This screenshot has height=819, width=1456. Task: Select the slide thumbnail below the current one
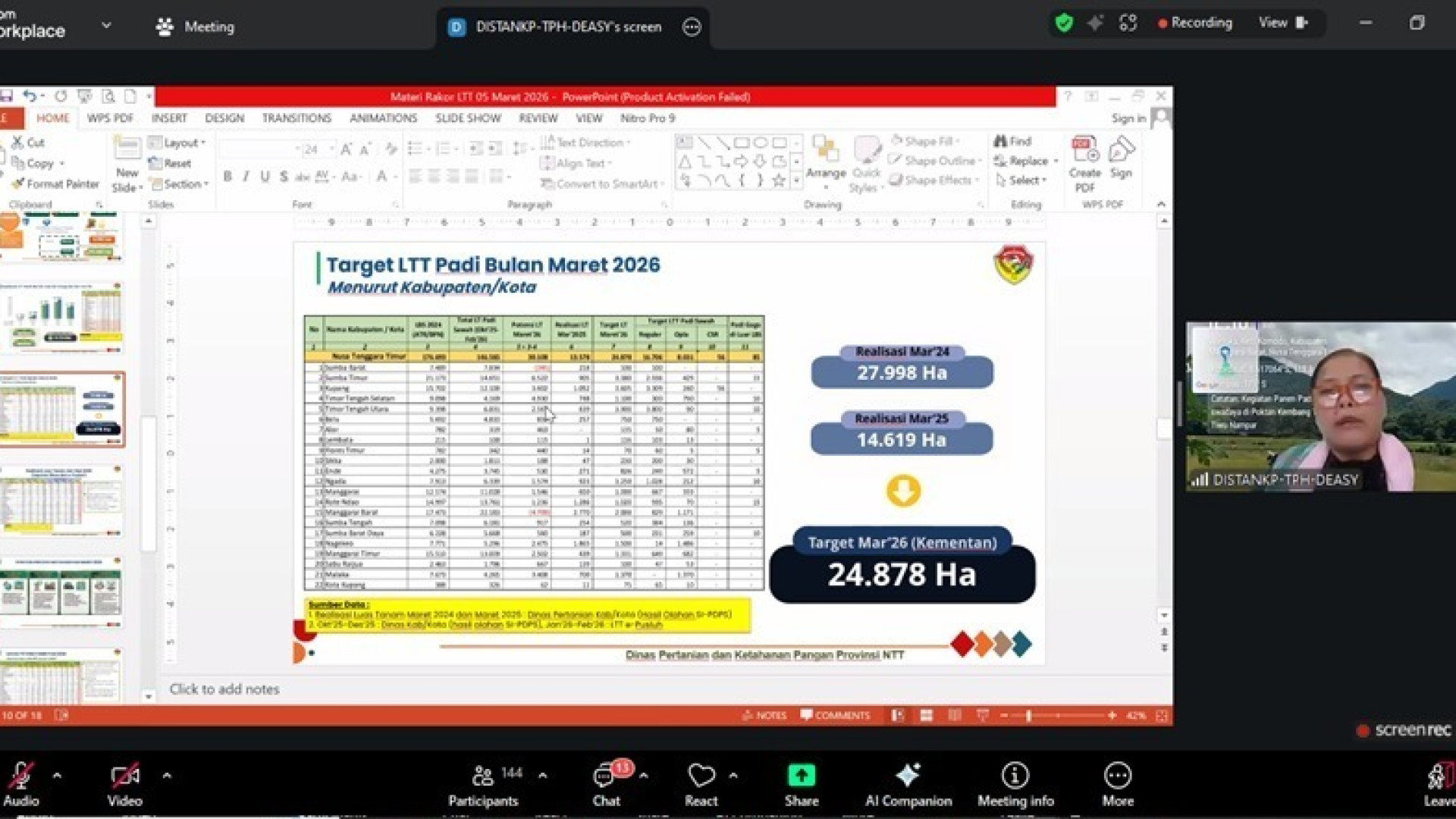coord(62,500)
